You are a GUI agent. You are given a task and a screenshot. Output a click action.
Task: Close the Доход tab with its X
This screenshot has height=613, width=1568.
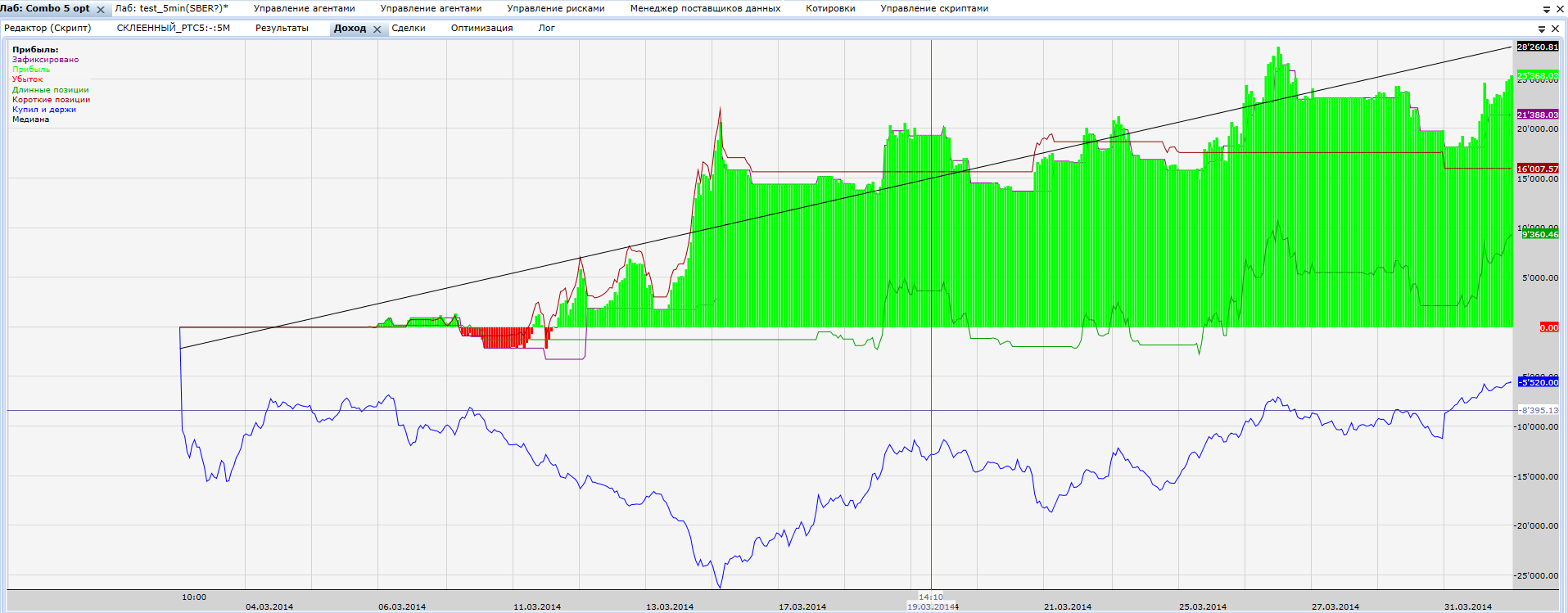point(377,29)
